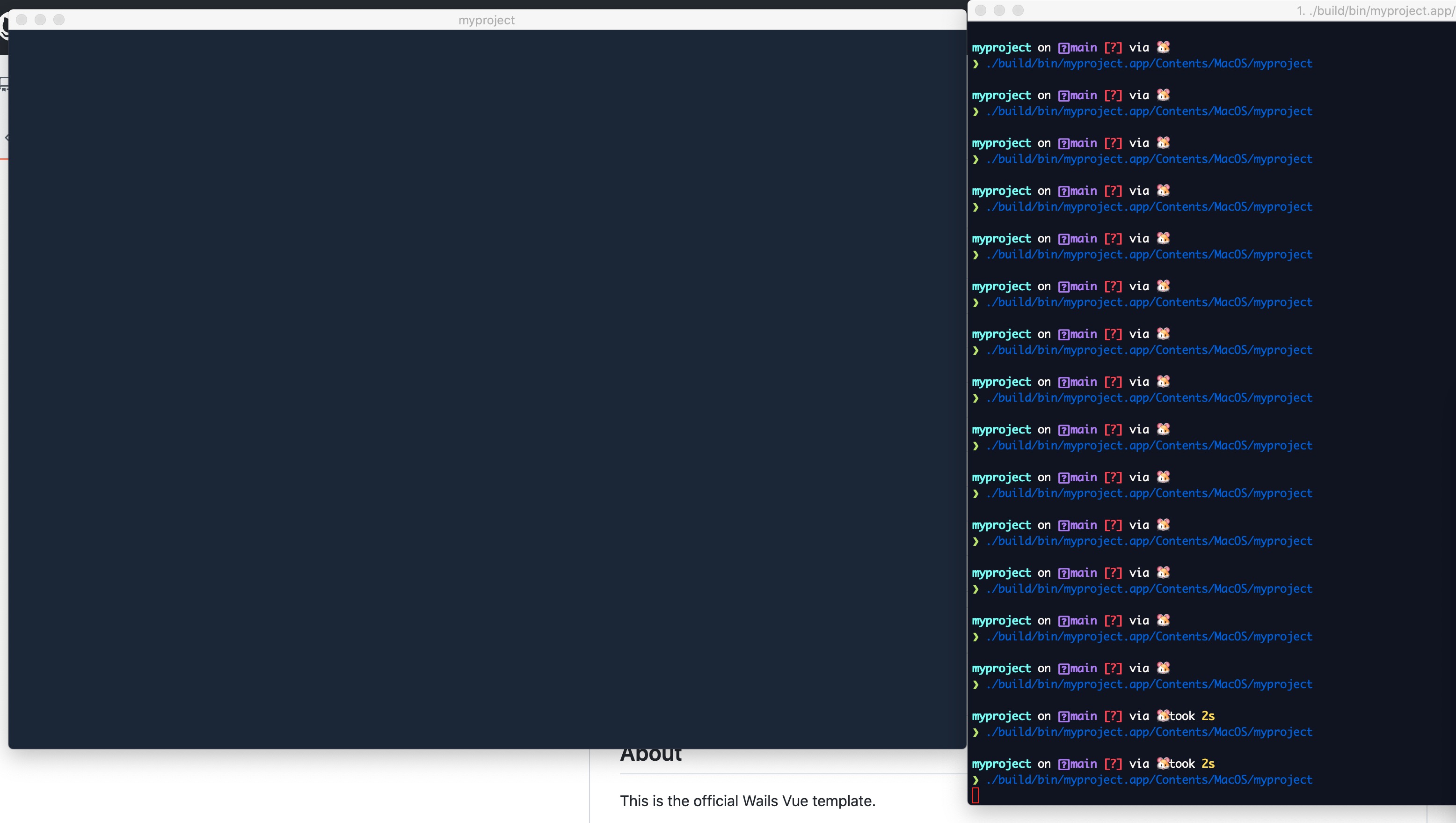Click the myproject window title text
1456x823 pixels.
tap(486, 20)
